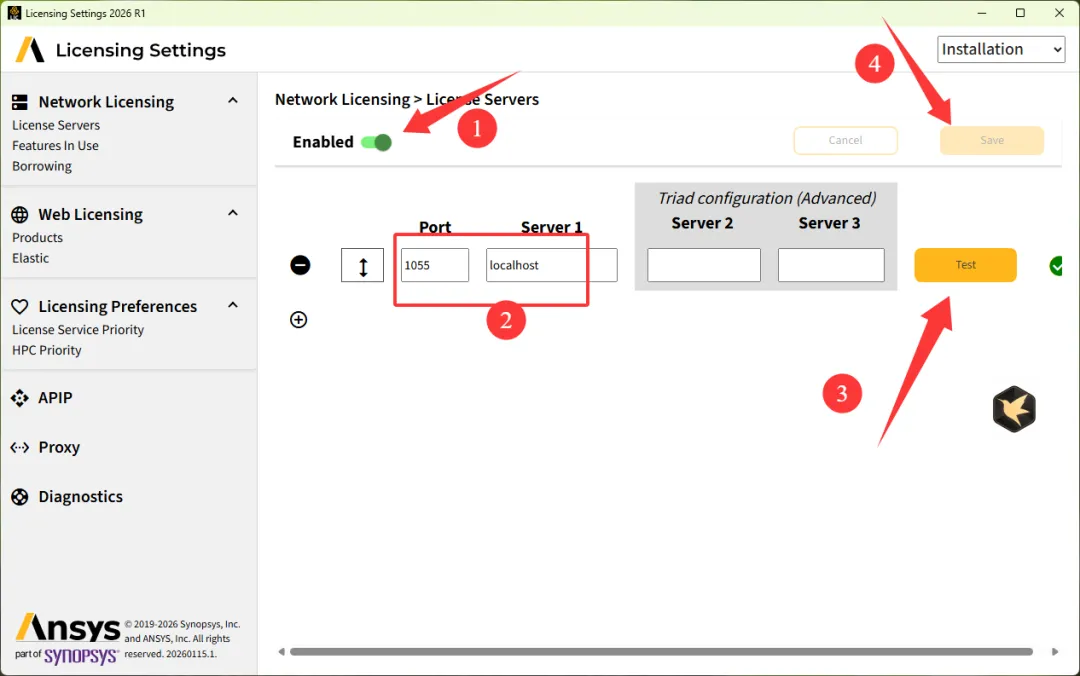Click the Ansys Synopsys footer logo
This screenshot has width=1080, height=676.
pyautogui.click(x=68, y=639)
